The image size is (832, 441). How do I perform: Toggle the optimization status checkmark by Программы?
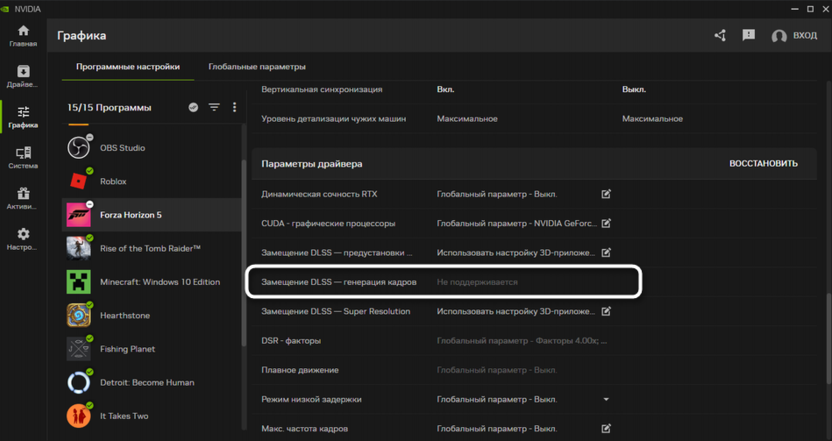[x=193, y=107]
